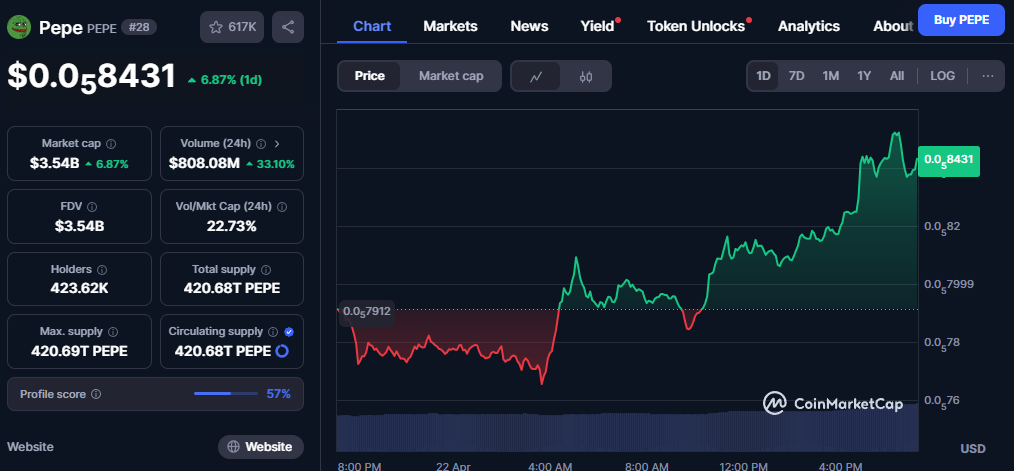Click the Pepe frog coin logo
This screenshot has width=1014, height=471.
pos(19,27)
